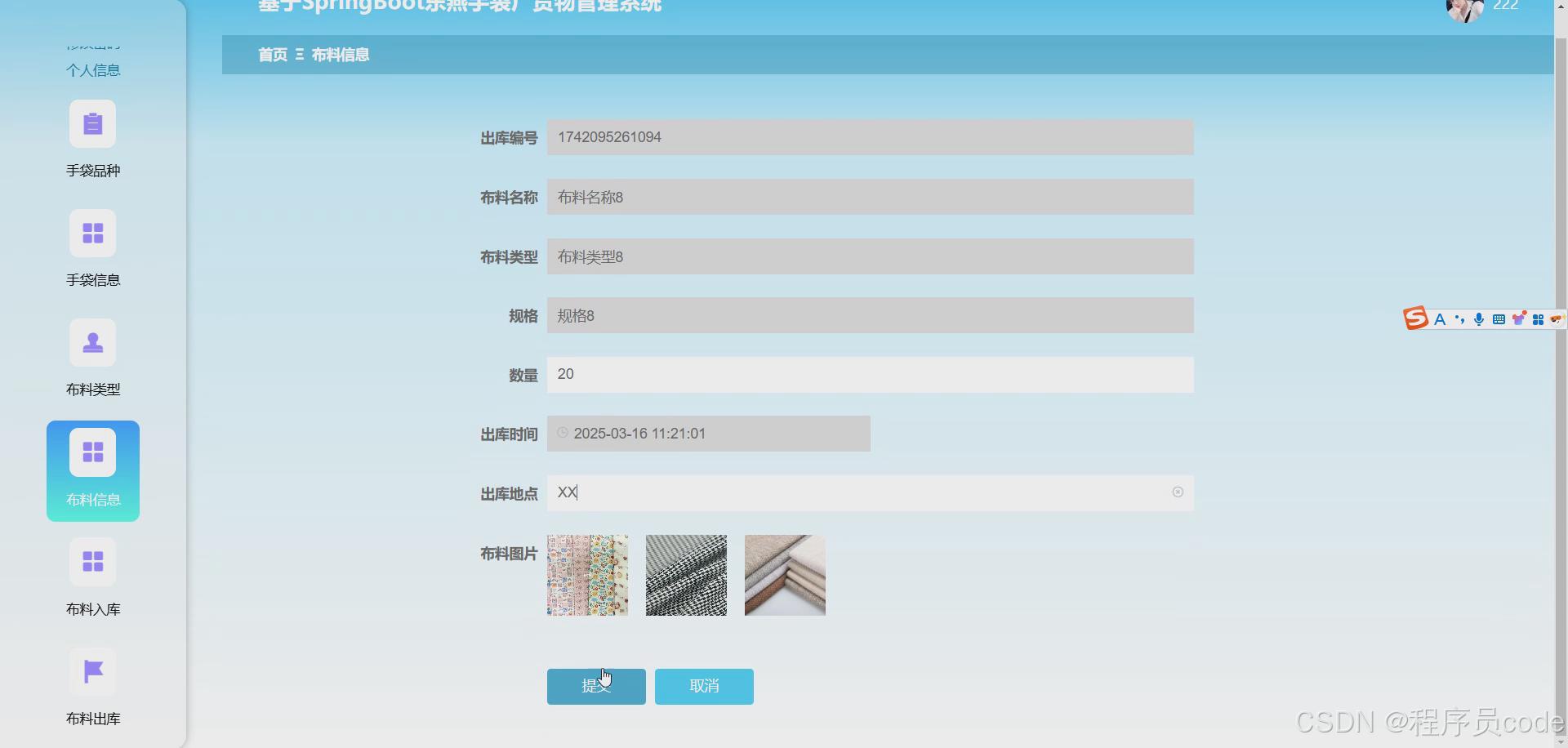Screen dimensions: 1568x748
Task: Open the Sogou toolbox grid icon
Action: pyautogui.click(x=1539, y=318)
